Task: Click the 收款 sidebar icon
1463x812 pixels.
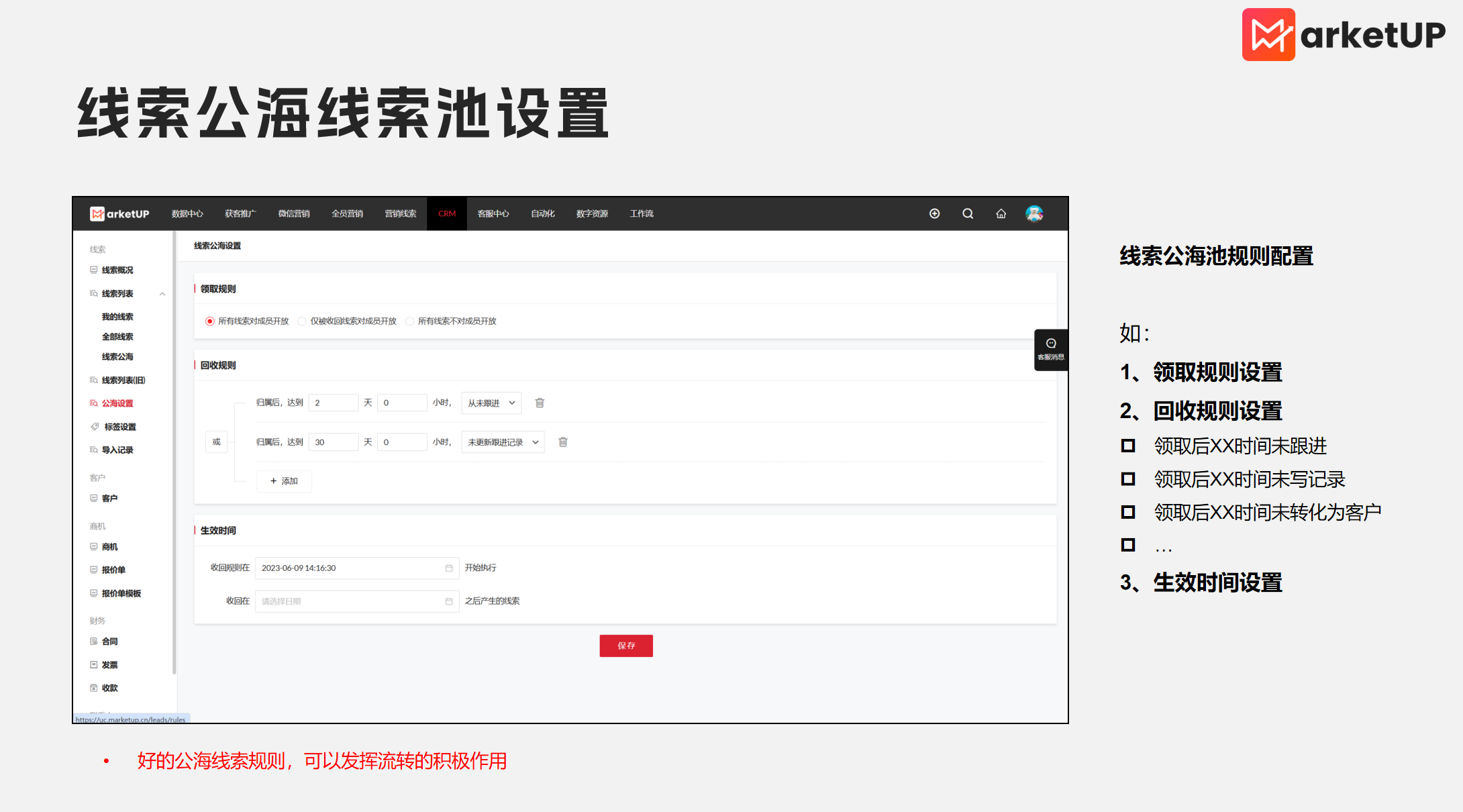Action: [94, 688]
